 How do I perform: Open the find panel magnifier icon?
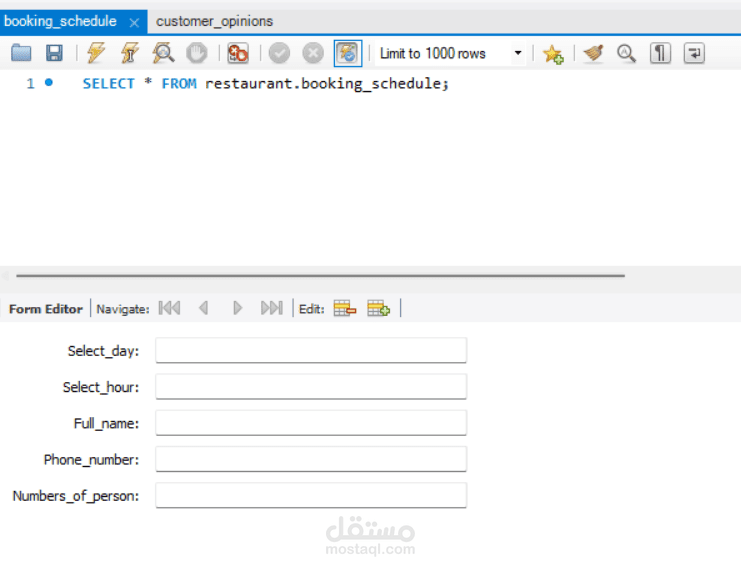click(626, 53)
